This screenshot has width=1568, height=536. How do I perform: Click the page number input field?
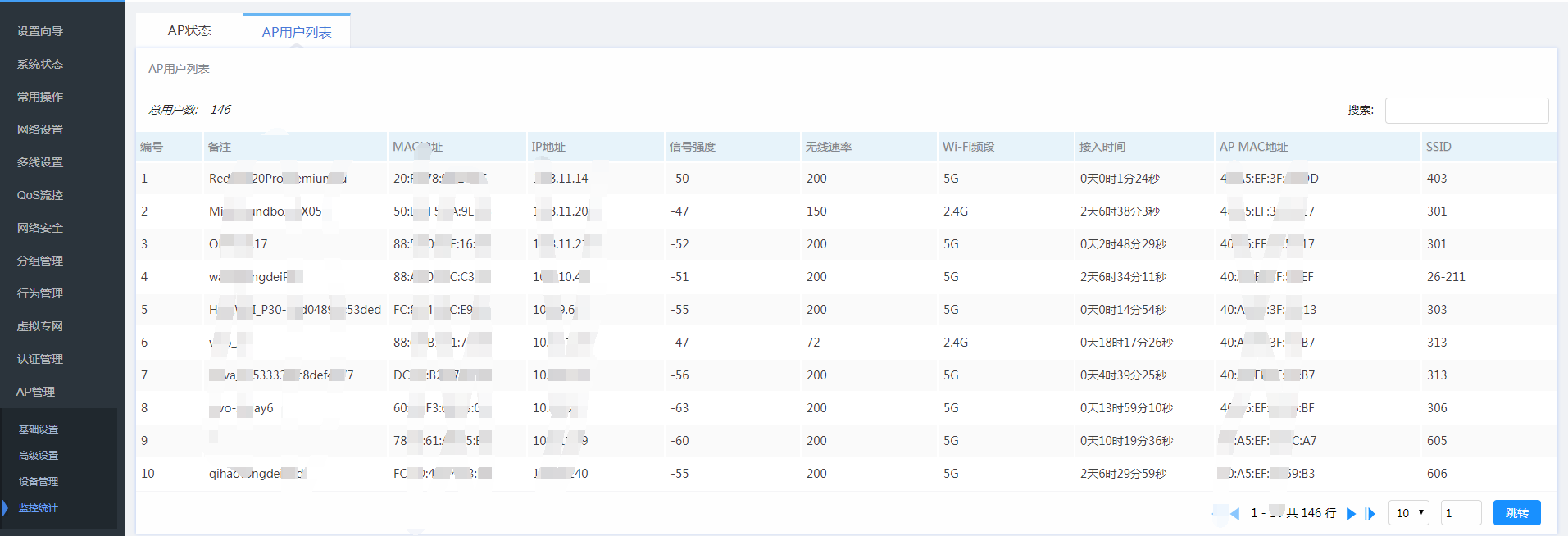coord(1460,513)
